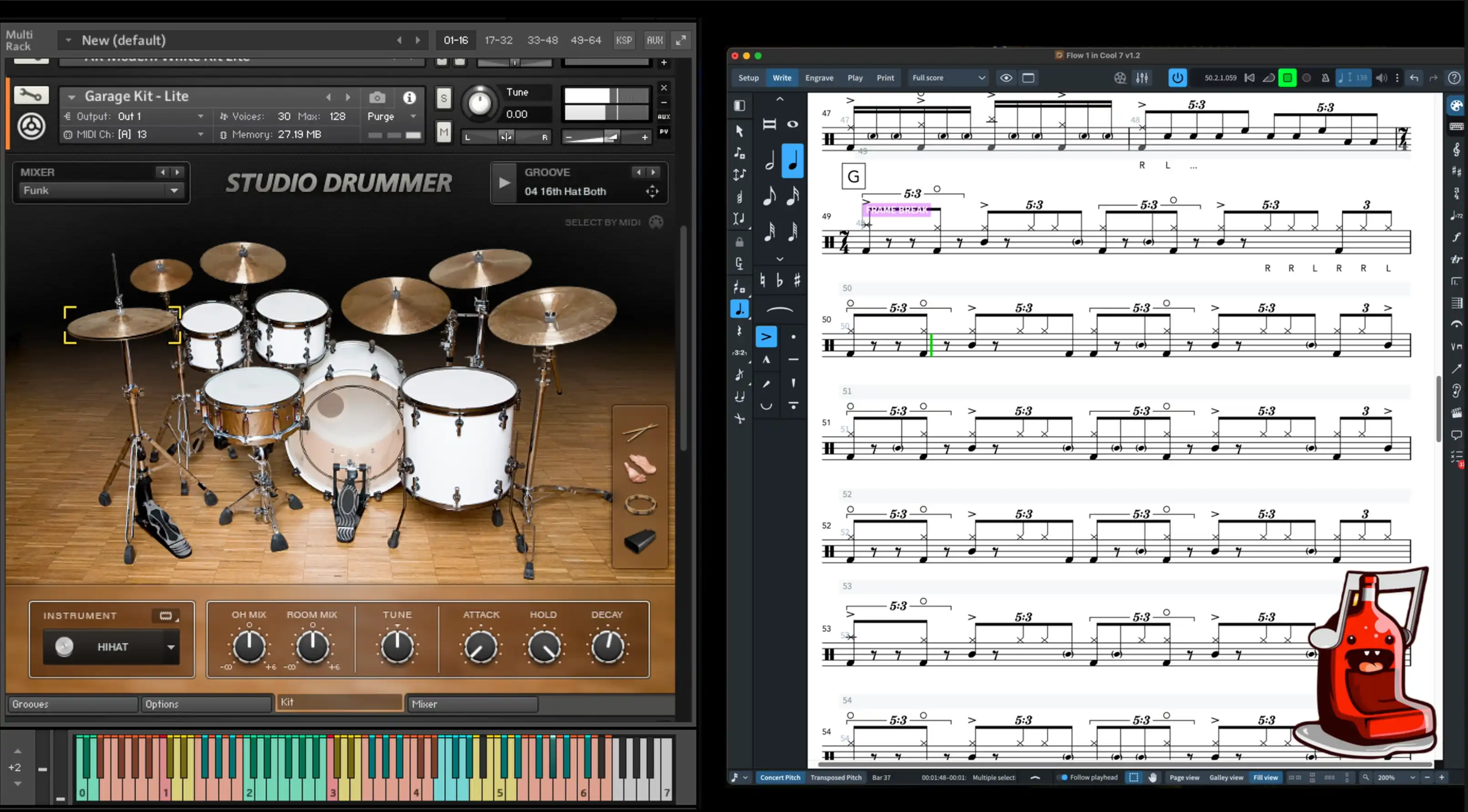Open Dorico's mixer sliders icon in the toolbar
This screenshot has width=1468, height=812.
point(1142,77)
